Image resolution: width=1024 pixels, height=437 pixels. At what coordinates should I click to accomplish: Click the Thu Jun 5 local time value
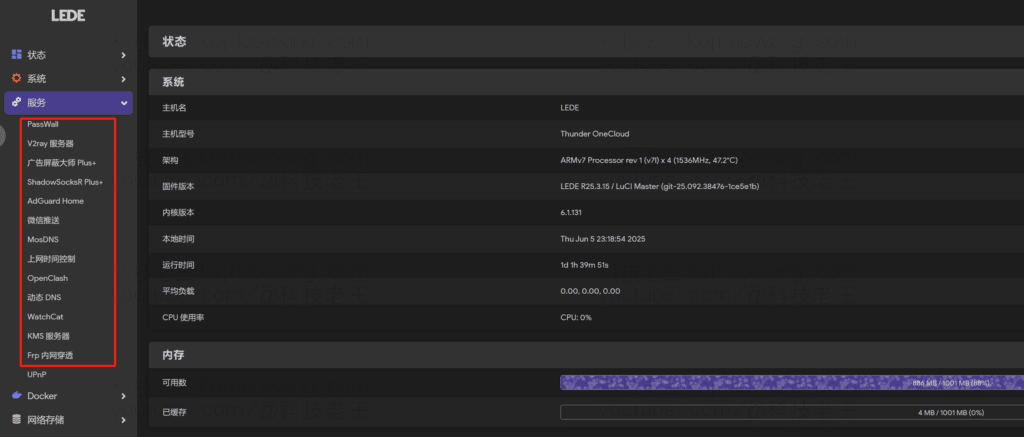tap(603, 239)
